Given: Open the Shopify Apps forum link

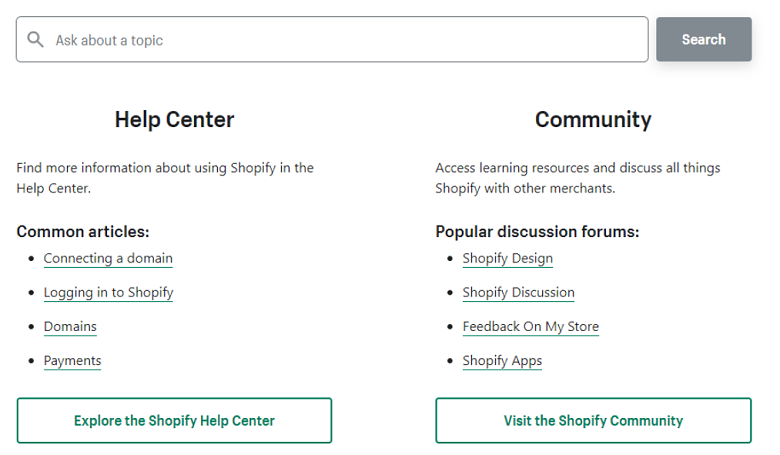Looking at the screenshot, I should coord(502,361).
